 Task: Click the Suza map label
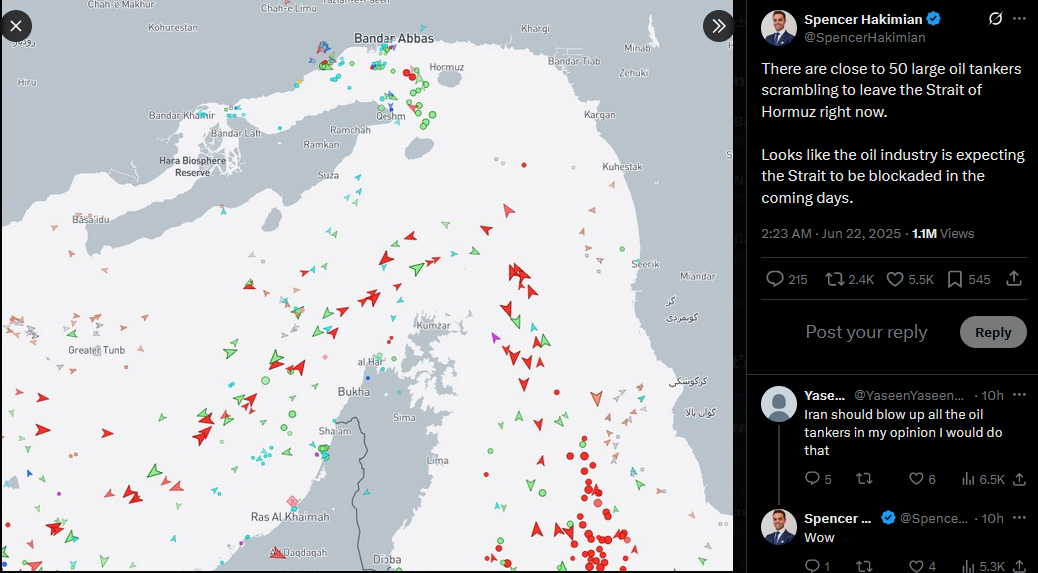(328, 175)
